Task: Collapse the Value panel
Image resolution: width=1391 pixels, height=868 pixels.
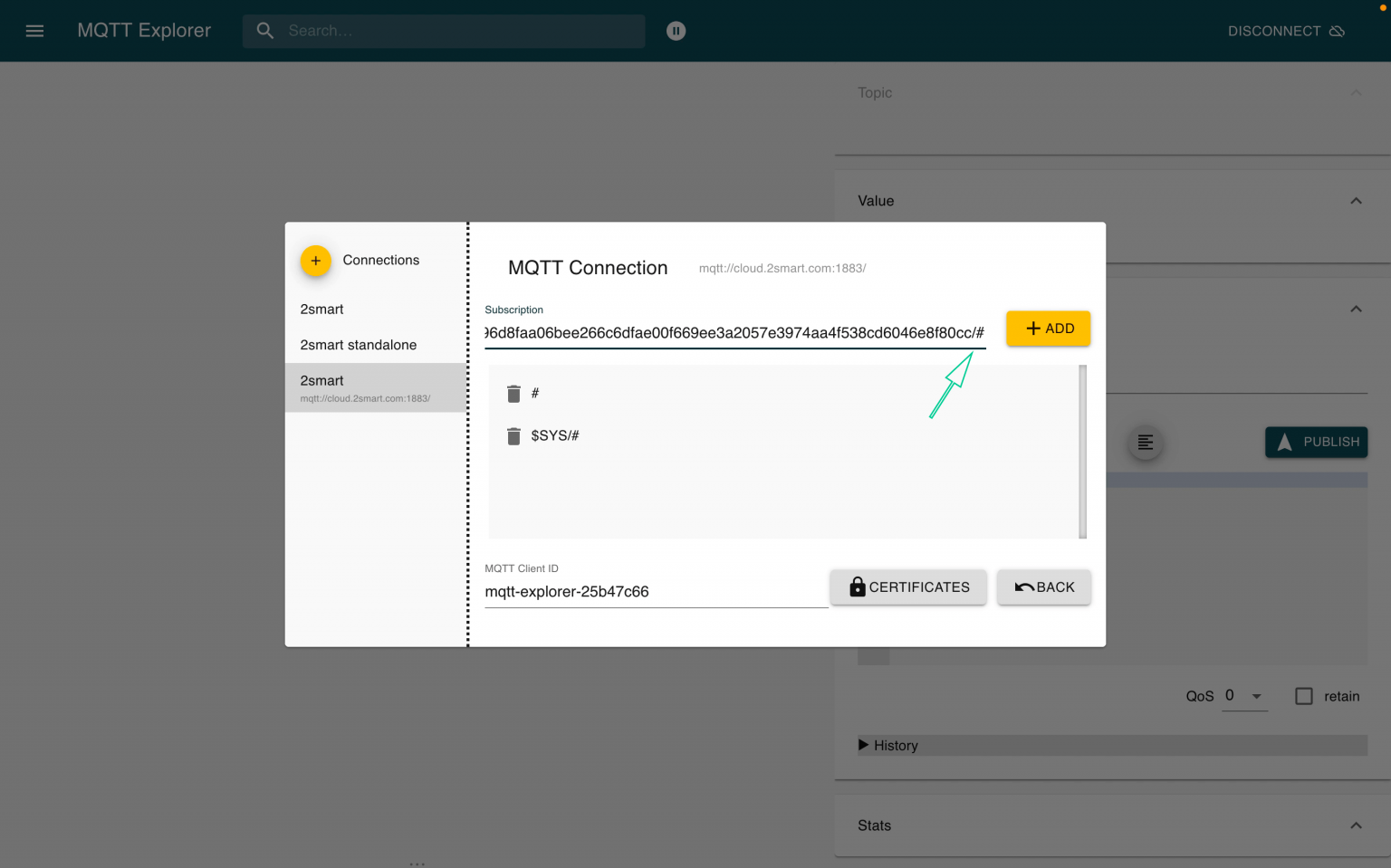Action: coord(1356,201)
